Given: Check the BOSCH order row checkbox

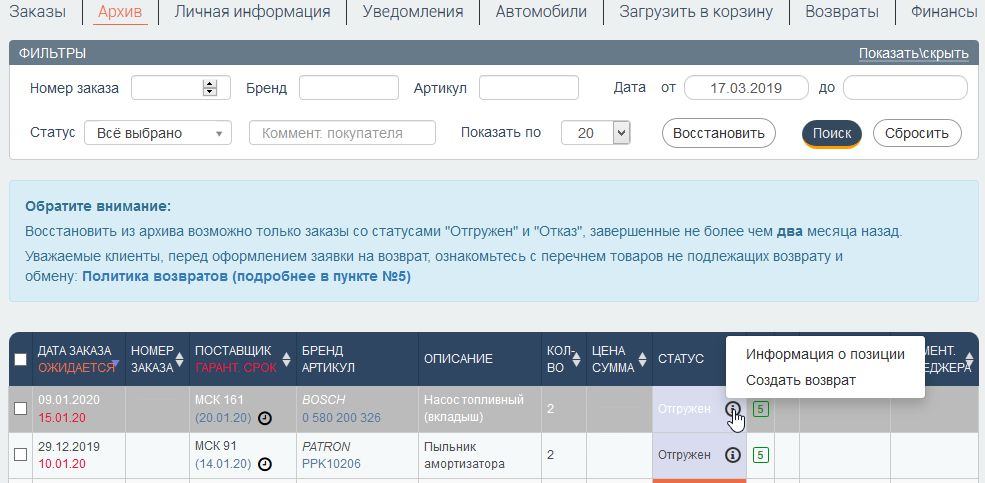Looking at the screenshot, I should coord(21,408).
